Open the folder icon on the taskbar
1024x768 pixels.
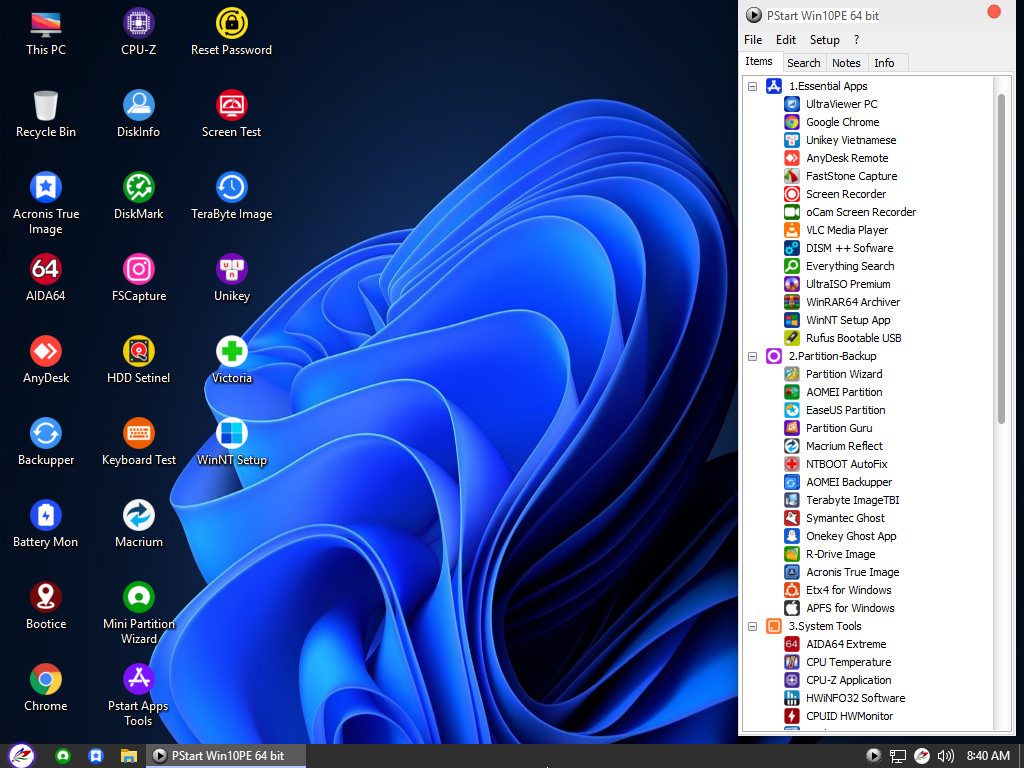pyautogui.click(x=129, y=756)
